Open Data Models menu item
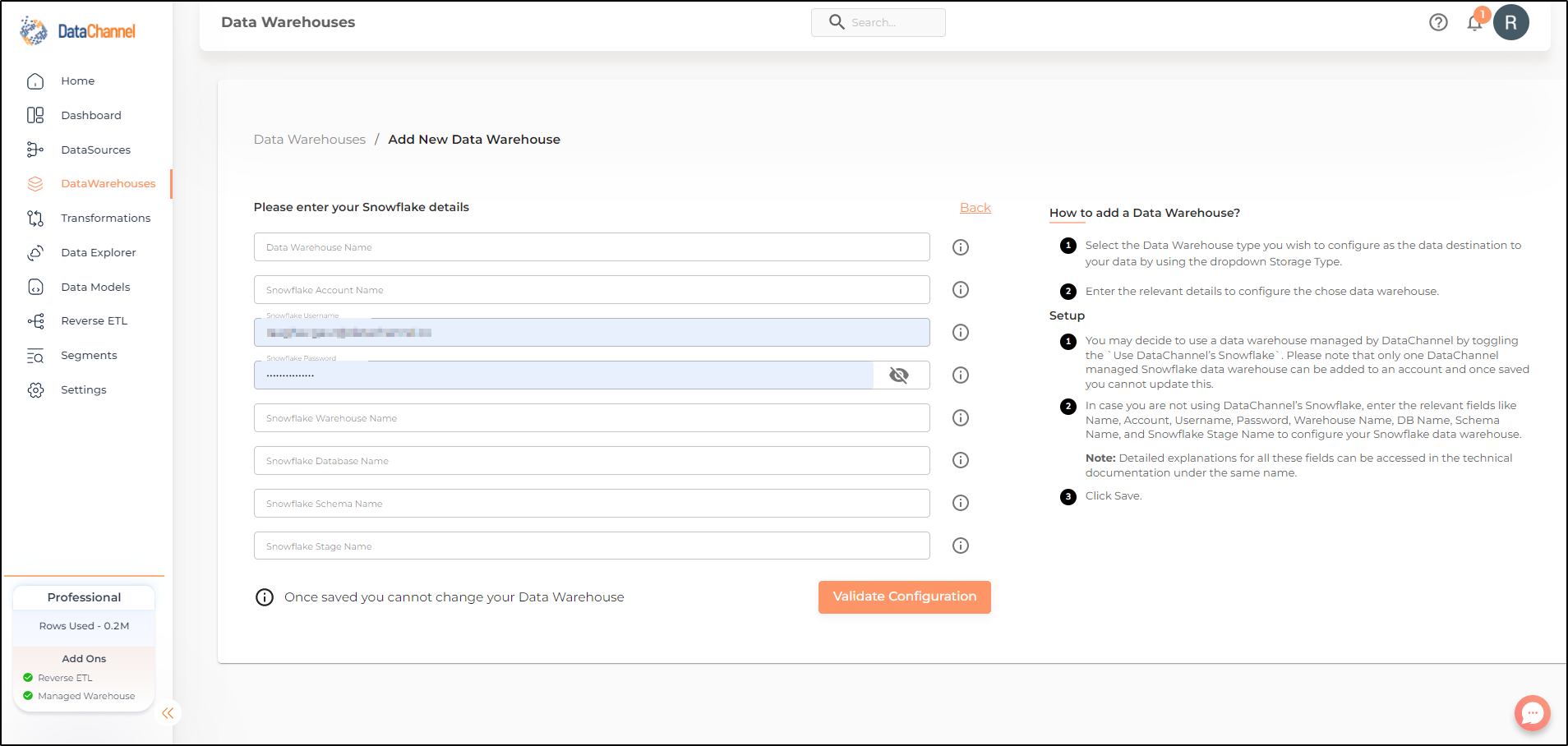 95,287
